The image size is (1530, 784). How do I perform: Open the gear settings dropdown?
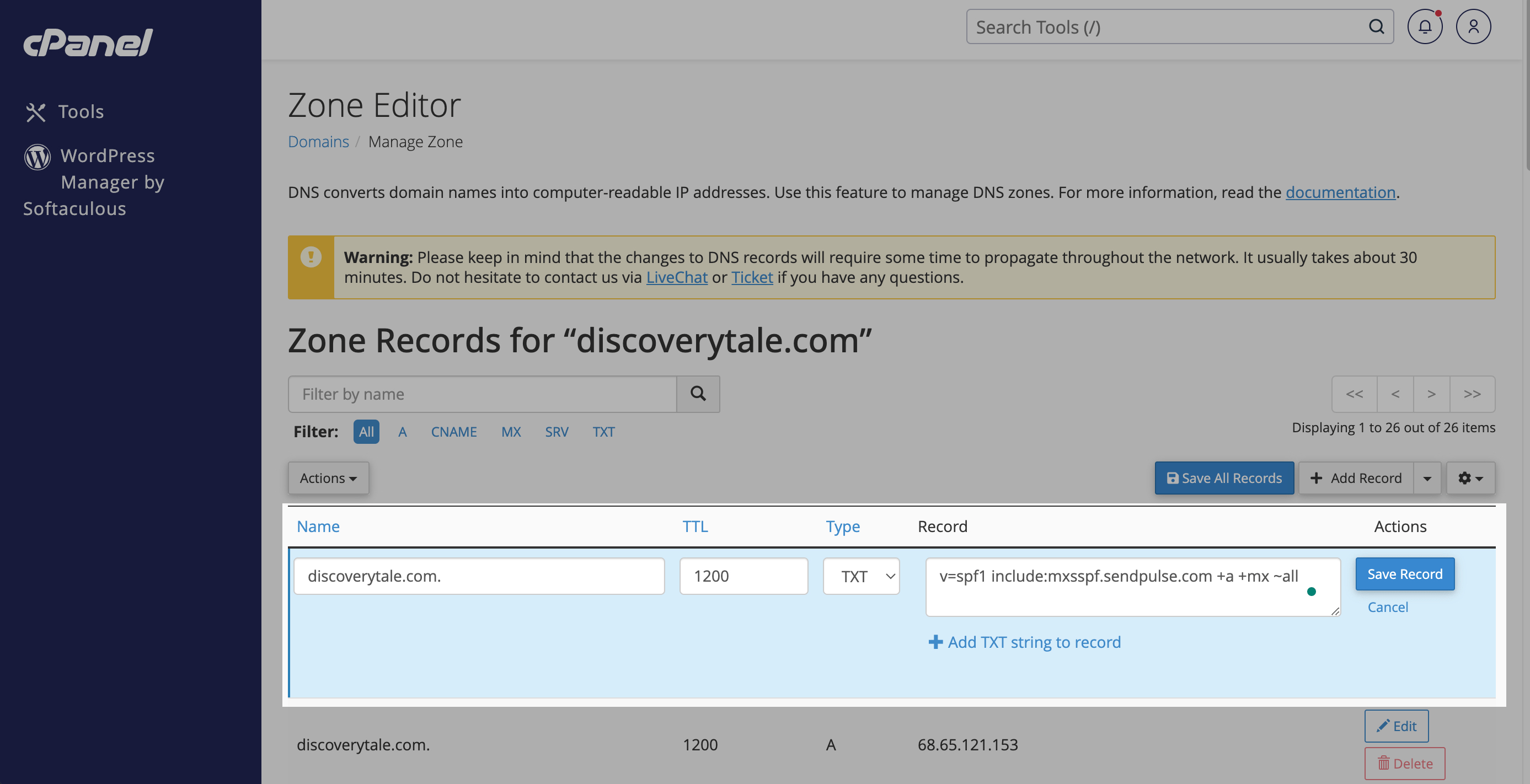pyautogui.click(x=1470, y=478)
